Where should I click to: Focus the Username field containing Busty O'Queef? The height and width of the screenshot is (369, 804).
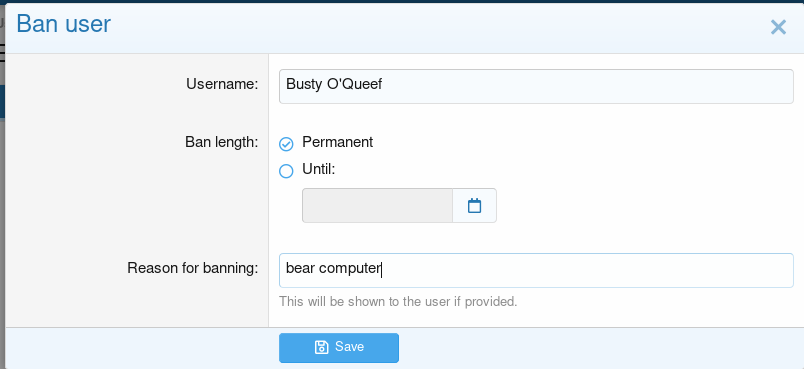click(x=536, y=86)
